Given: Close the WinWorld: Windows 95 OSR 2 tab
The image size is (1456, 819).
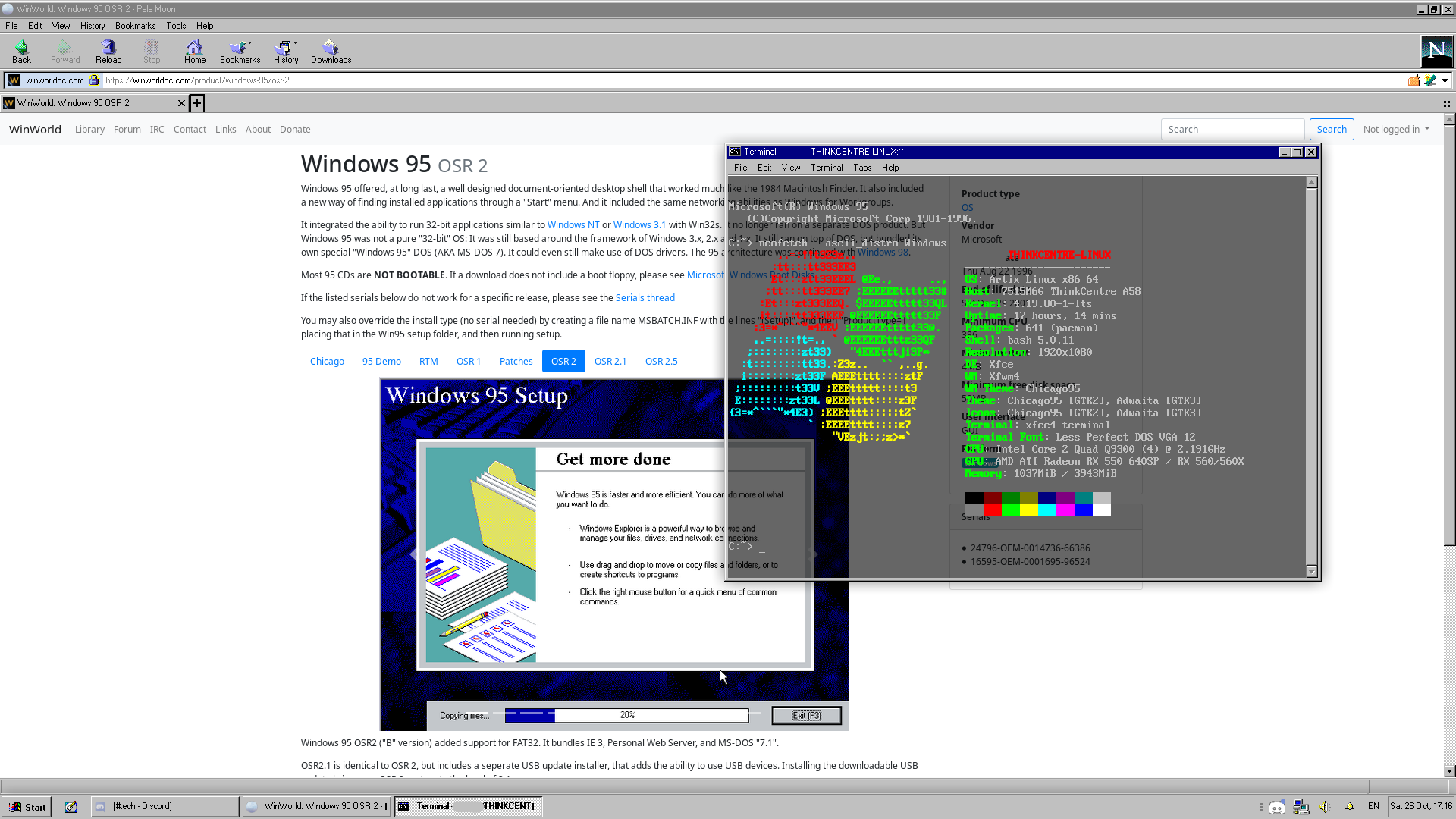Looking at the screenshot, I should 181,103.
